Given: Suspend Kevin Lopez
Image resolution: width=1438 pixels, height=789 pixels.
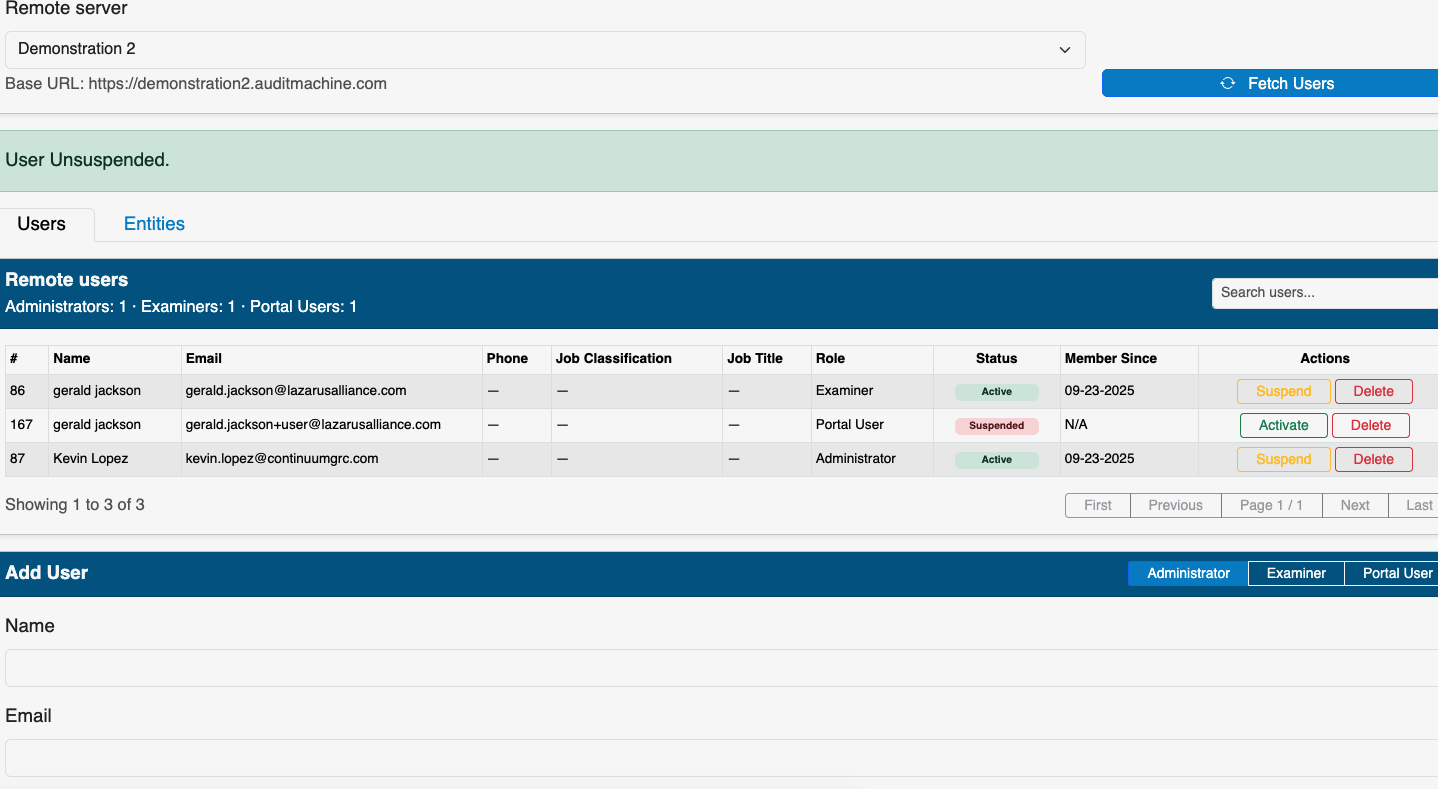Looking at the screenshot, I should (1283, 459).
